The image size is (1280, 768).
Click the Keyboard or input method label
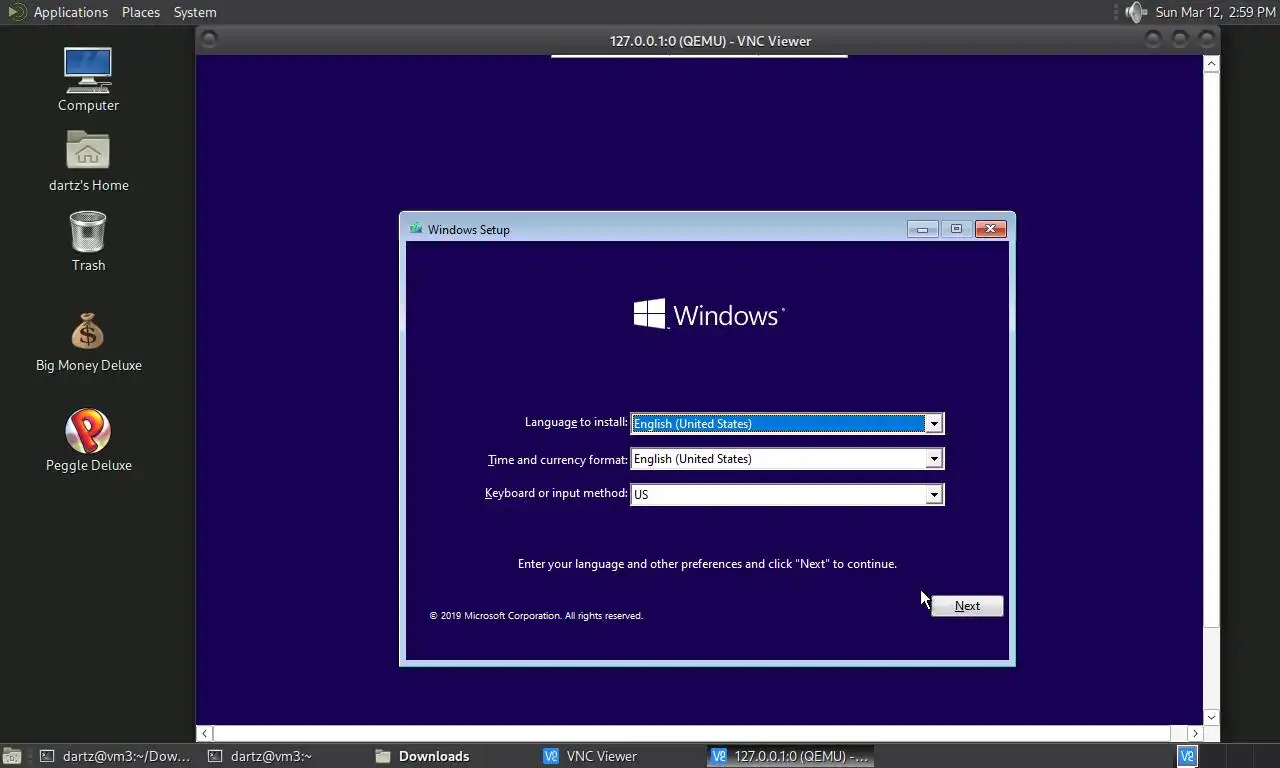coord(556,493)
